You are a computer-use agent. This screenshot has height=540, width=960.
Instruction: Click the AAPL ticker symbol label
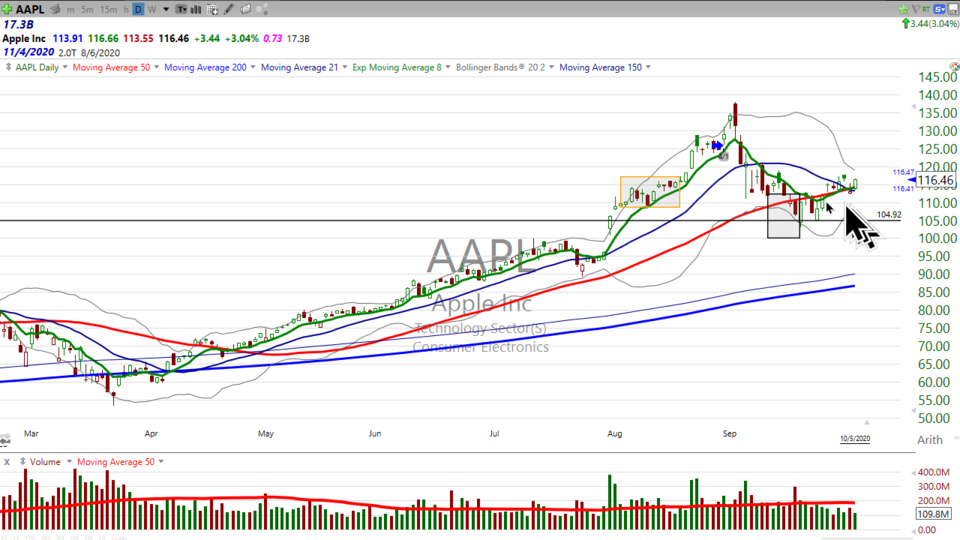(30, 9)
